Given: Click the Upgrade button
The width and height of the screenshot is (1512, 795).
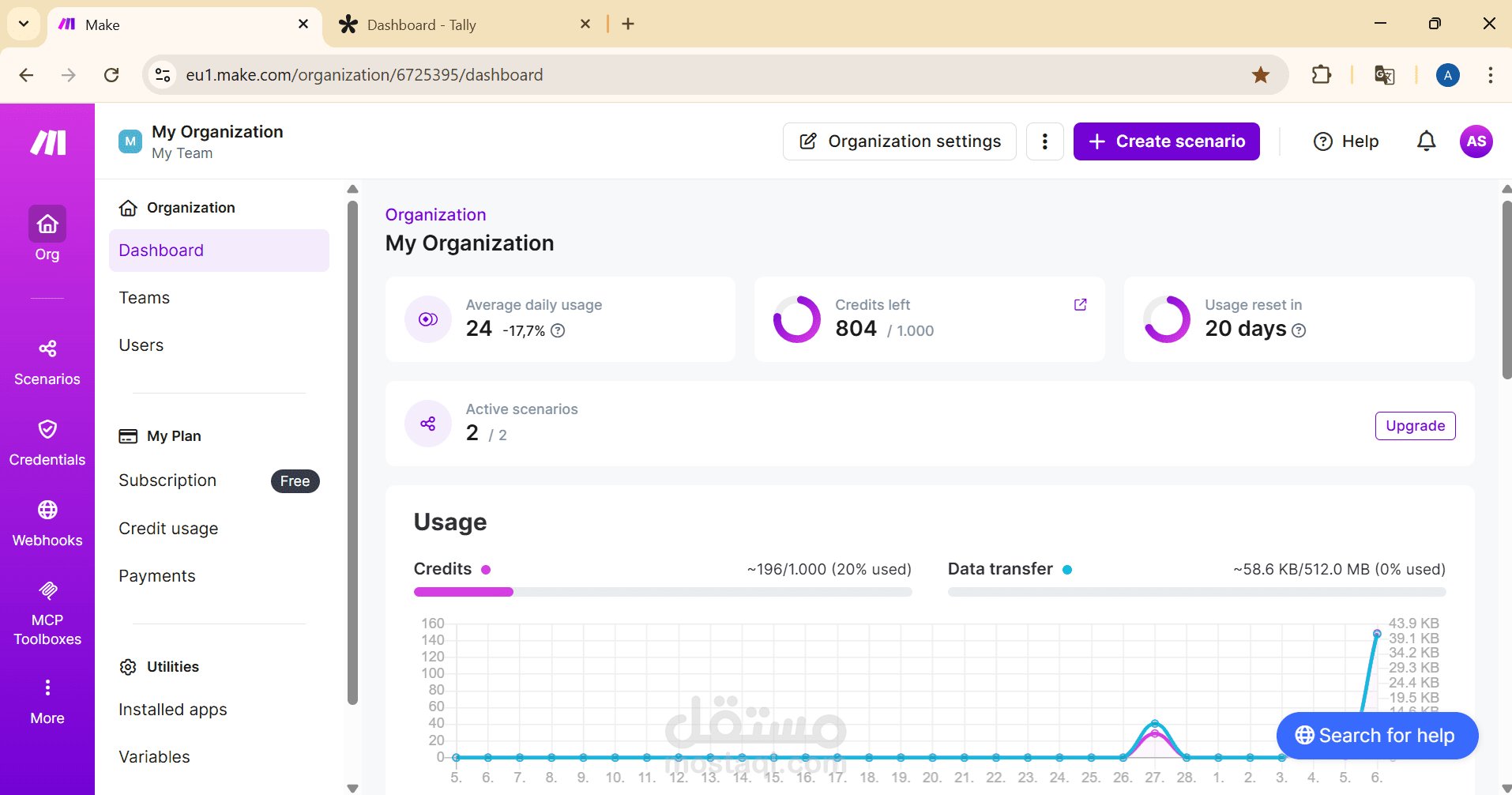Looking at the screenshot, I should pos(1416,426).
